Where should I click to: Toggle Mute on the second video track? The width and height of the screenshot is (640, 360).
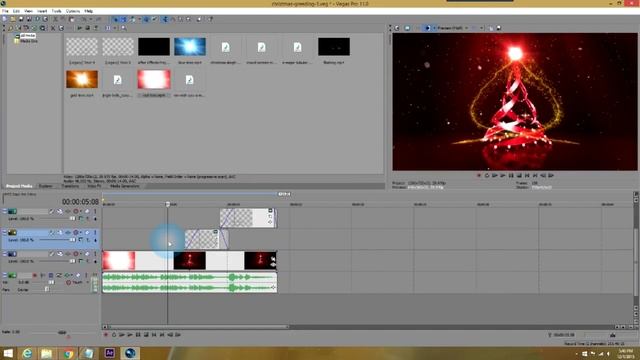87,232
